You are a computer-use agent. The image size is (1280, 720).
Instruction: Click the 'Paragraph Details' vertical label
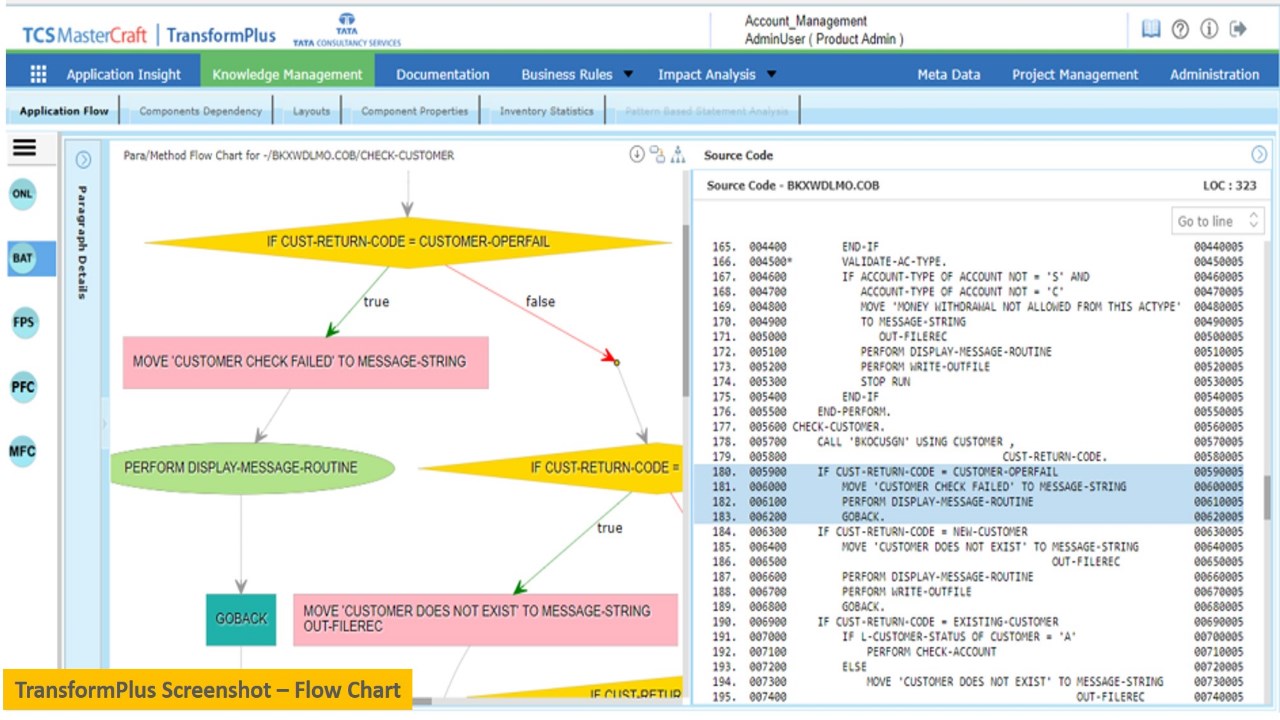click(x=83, y=242)
